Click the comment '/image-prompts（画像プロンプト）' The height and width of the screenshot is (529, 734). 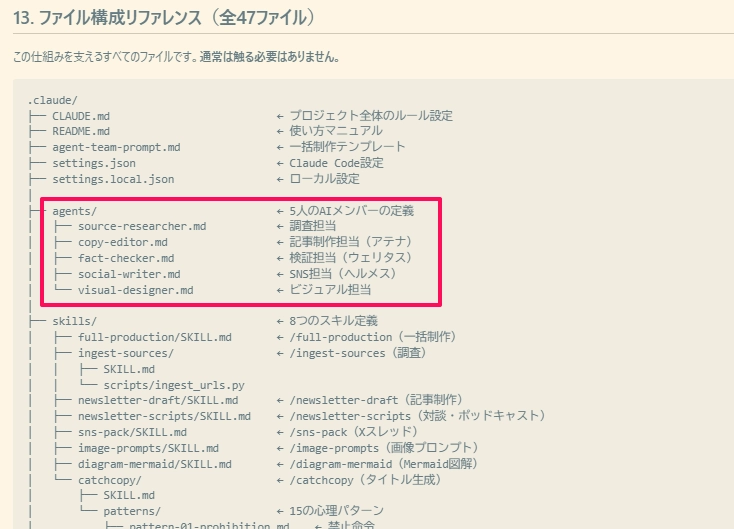(385, 448)
